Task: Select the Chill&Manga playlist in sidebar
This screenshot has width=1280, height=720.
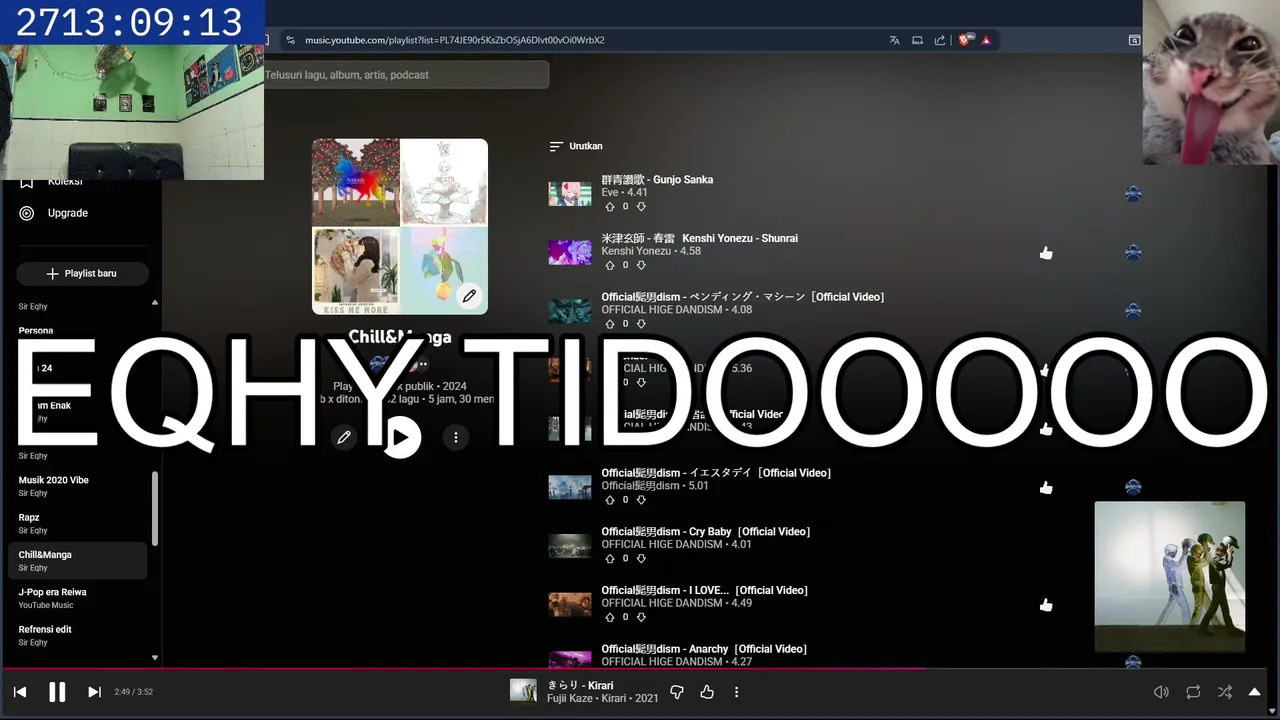Action: coord(78,561)
